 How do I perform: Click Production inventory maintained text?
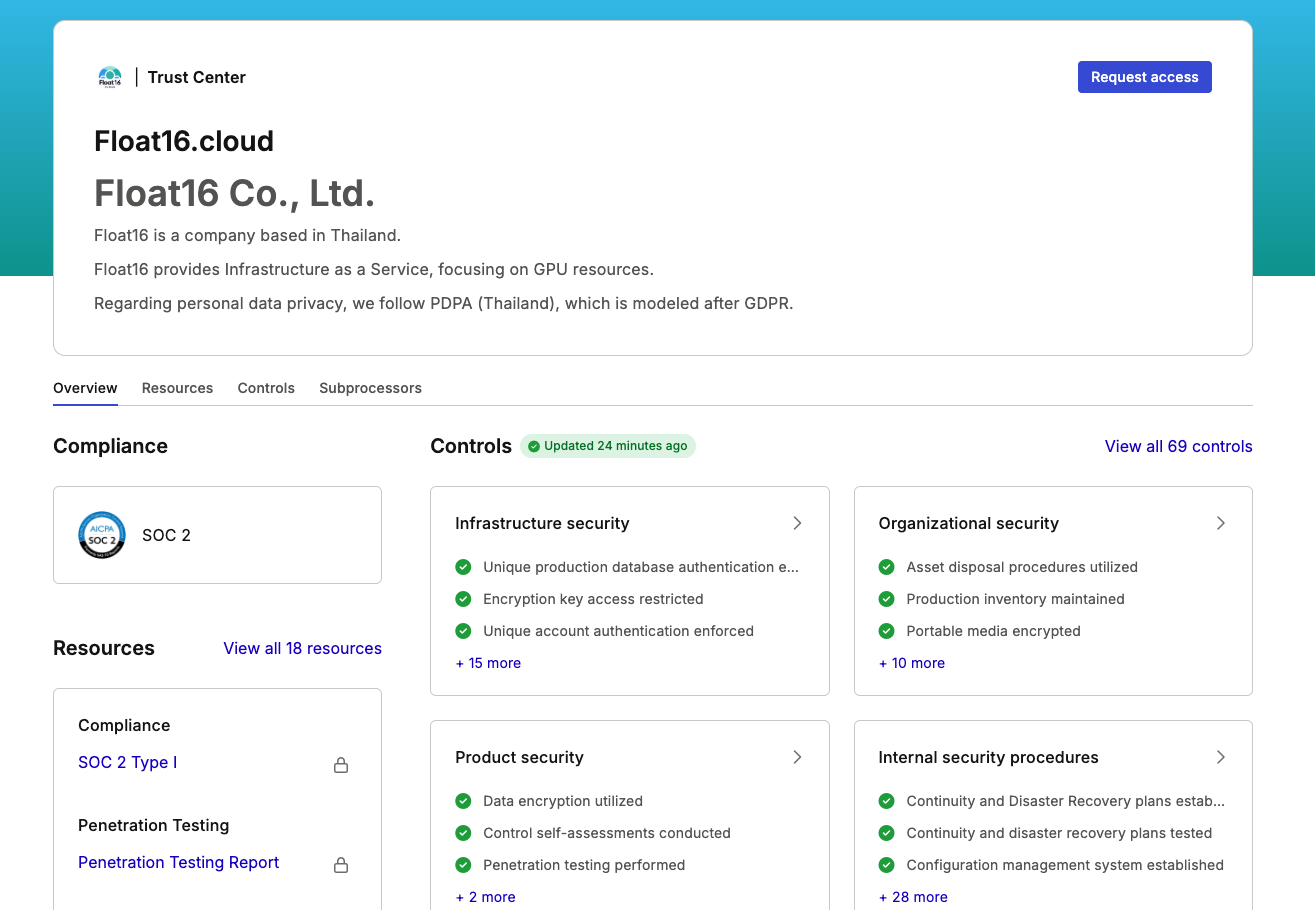(1015, 599)
